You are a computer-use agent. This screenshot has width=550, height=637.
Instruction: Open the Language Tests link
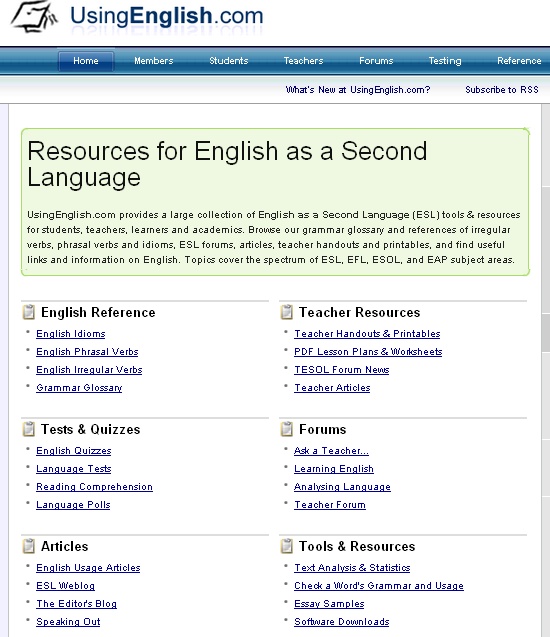click(x=74, y=469)
